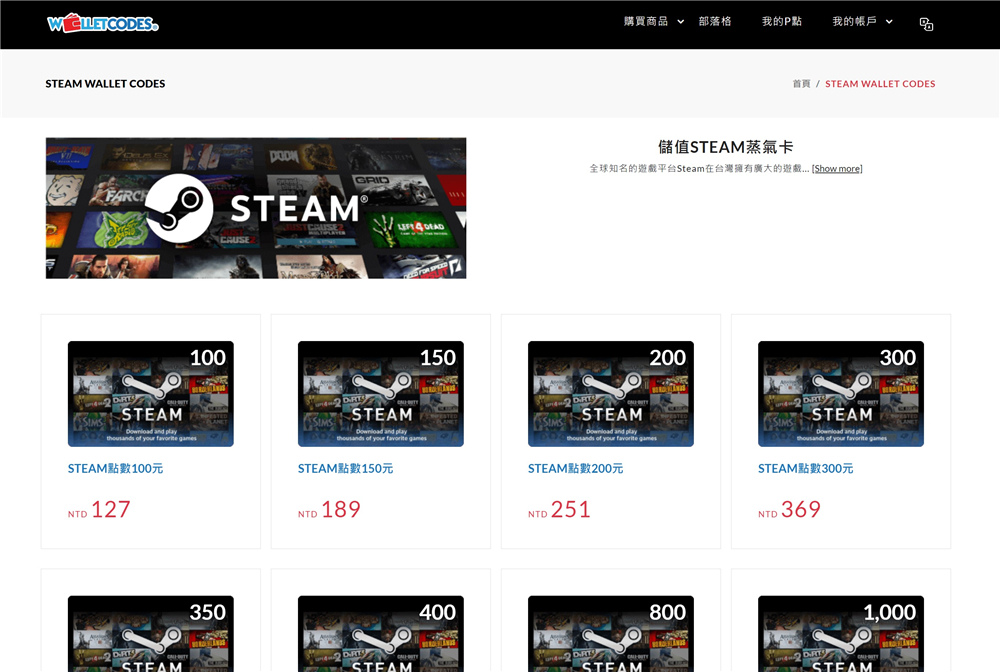Click the STEAM點數100元 product link
This screenshot has width=1000, height=672.
(x=115, y=469)
